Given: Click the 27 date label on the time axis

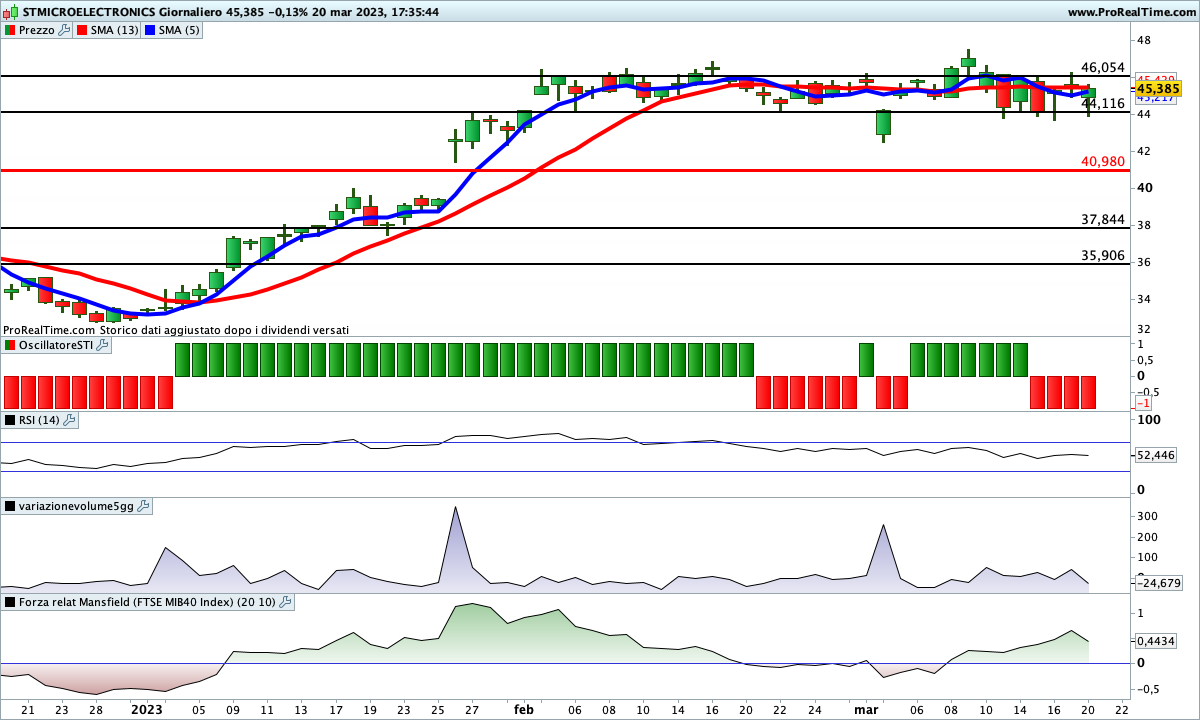Looking at the screenshot, I should click(x=471, y=709).
